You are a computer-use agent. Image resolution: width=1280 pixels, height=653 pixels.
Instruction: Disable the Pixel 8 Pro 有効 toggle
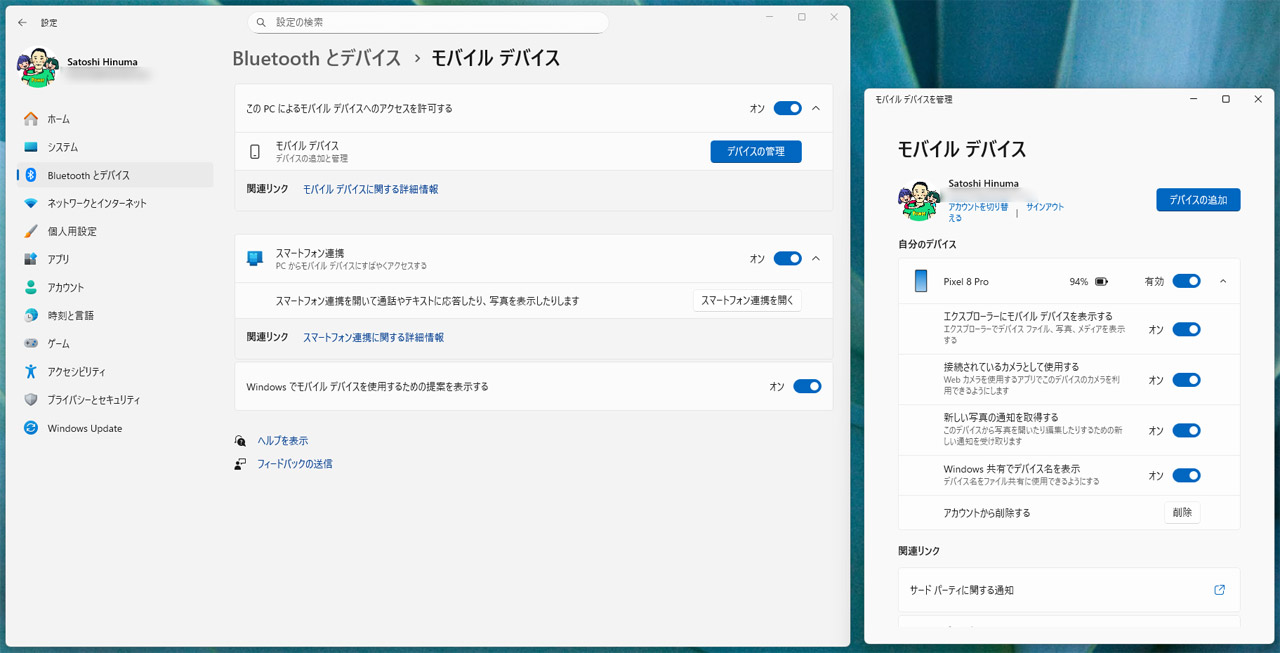pyautogui.click(x=1186, y=281)
